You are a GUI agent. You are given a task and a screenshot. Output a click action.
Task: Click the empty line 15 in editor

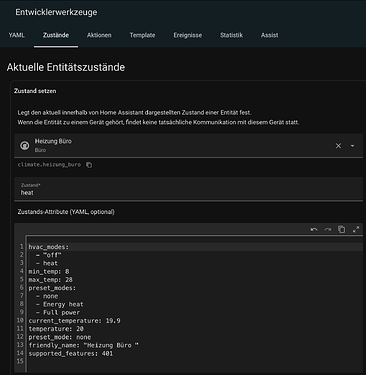pyautogui.click(x=193, y=362)
